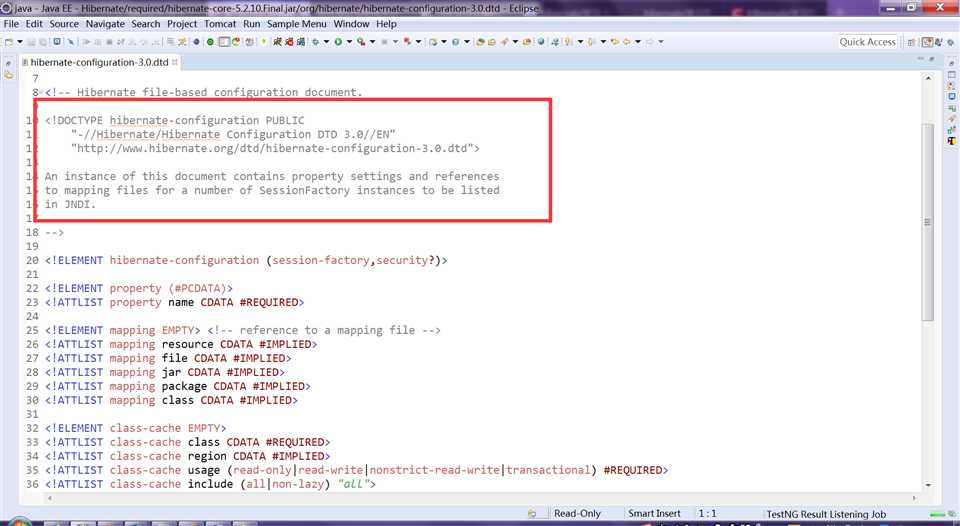This screenshot has width=960, height=526.
Task: Open the Window menu
Action: click(351, 24)
